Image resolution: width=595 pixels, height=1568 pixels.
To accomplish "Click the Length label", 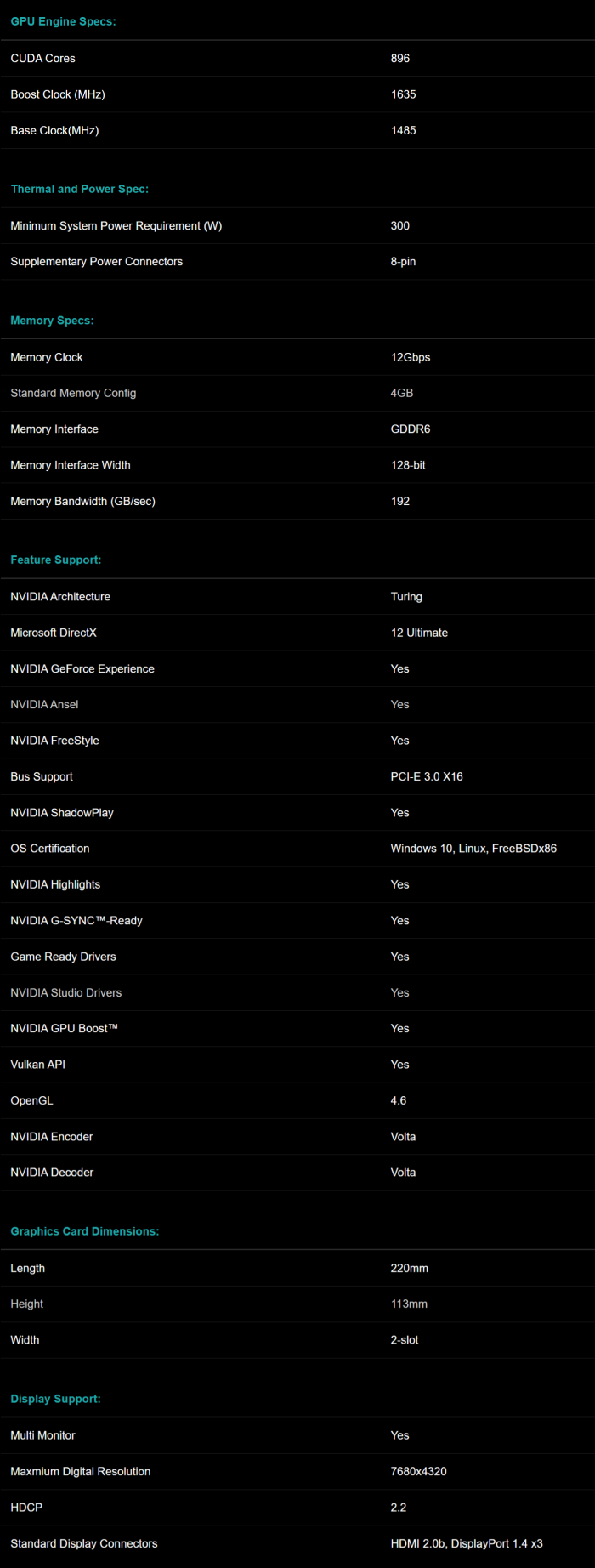I will point(27,1268).
